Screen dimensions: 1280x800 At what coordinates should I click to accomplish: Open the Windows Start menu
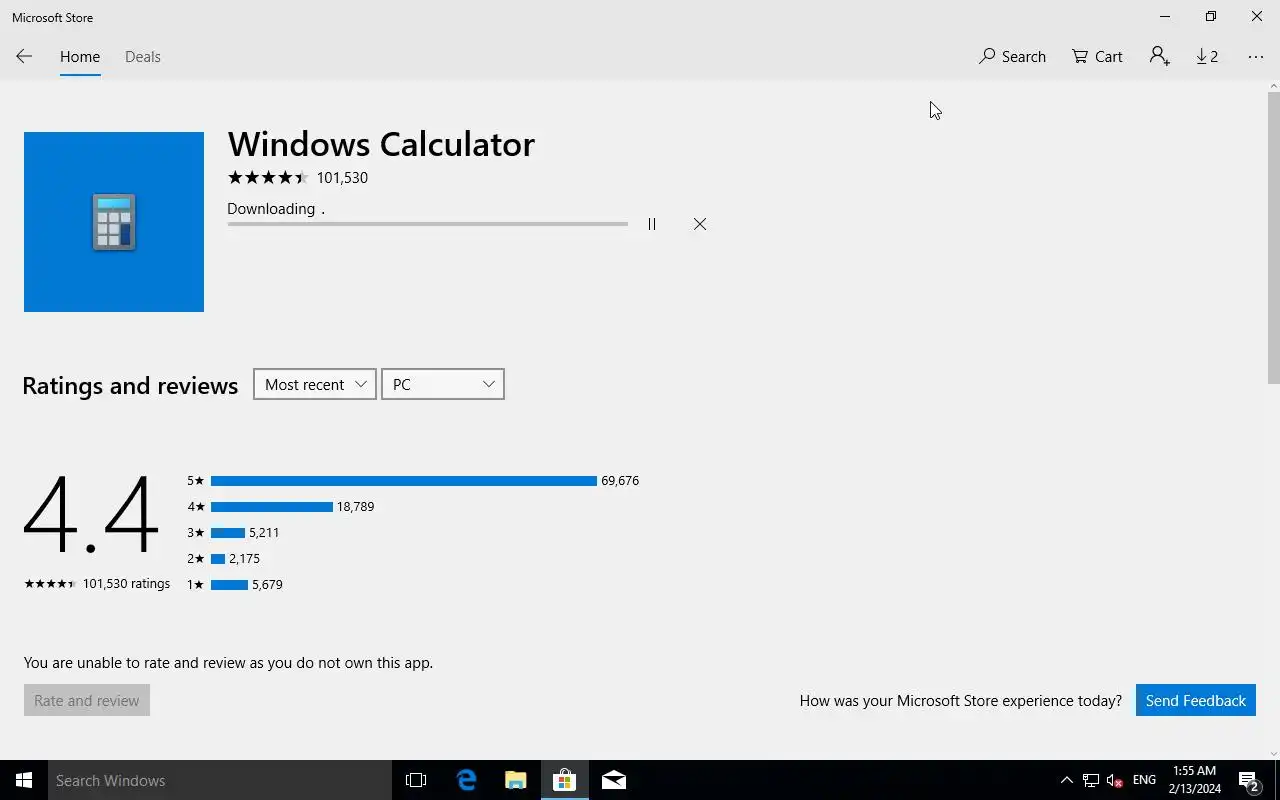pyautogui.click(x=24, y=780)
